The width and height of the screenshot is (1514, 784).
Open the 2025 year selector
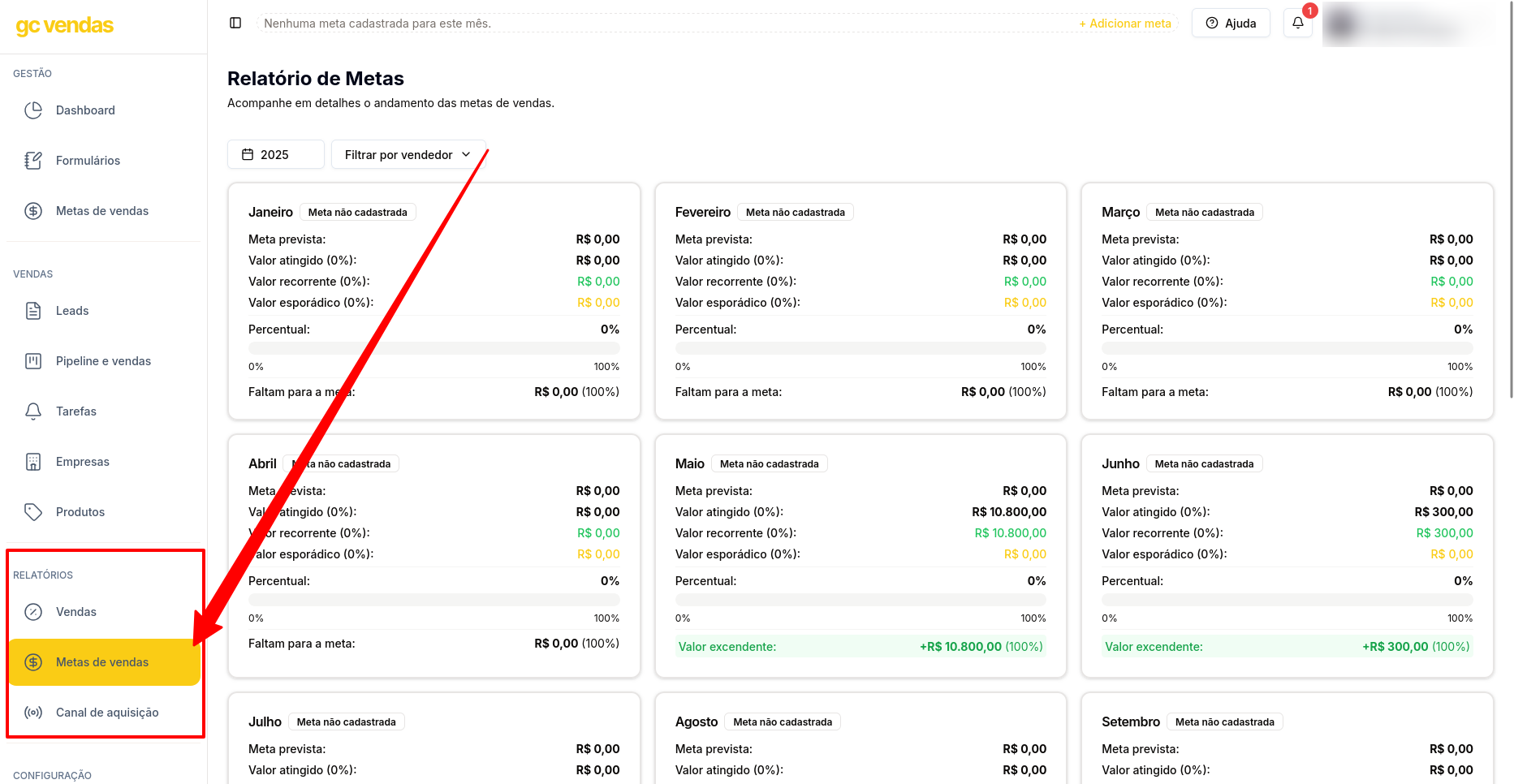(x=275, y=154)
